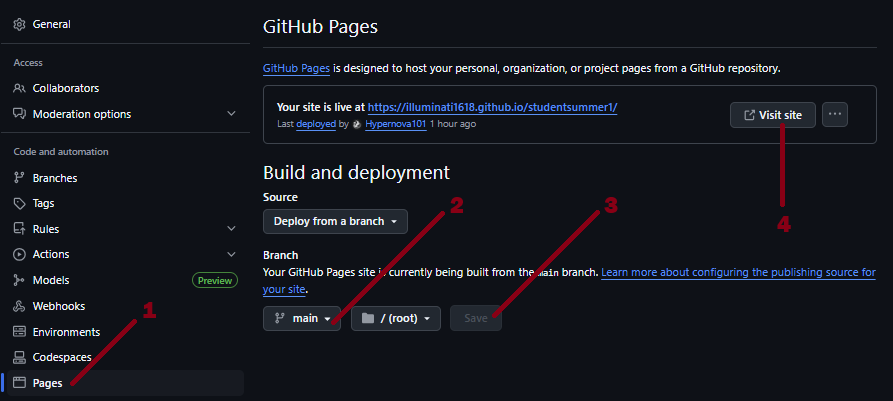
Task: Click the Branches icon in sidebar
Action: pos(19,178)
